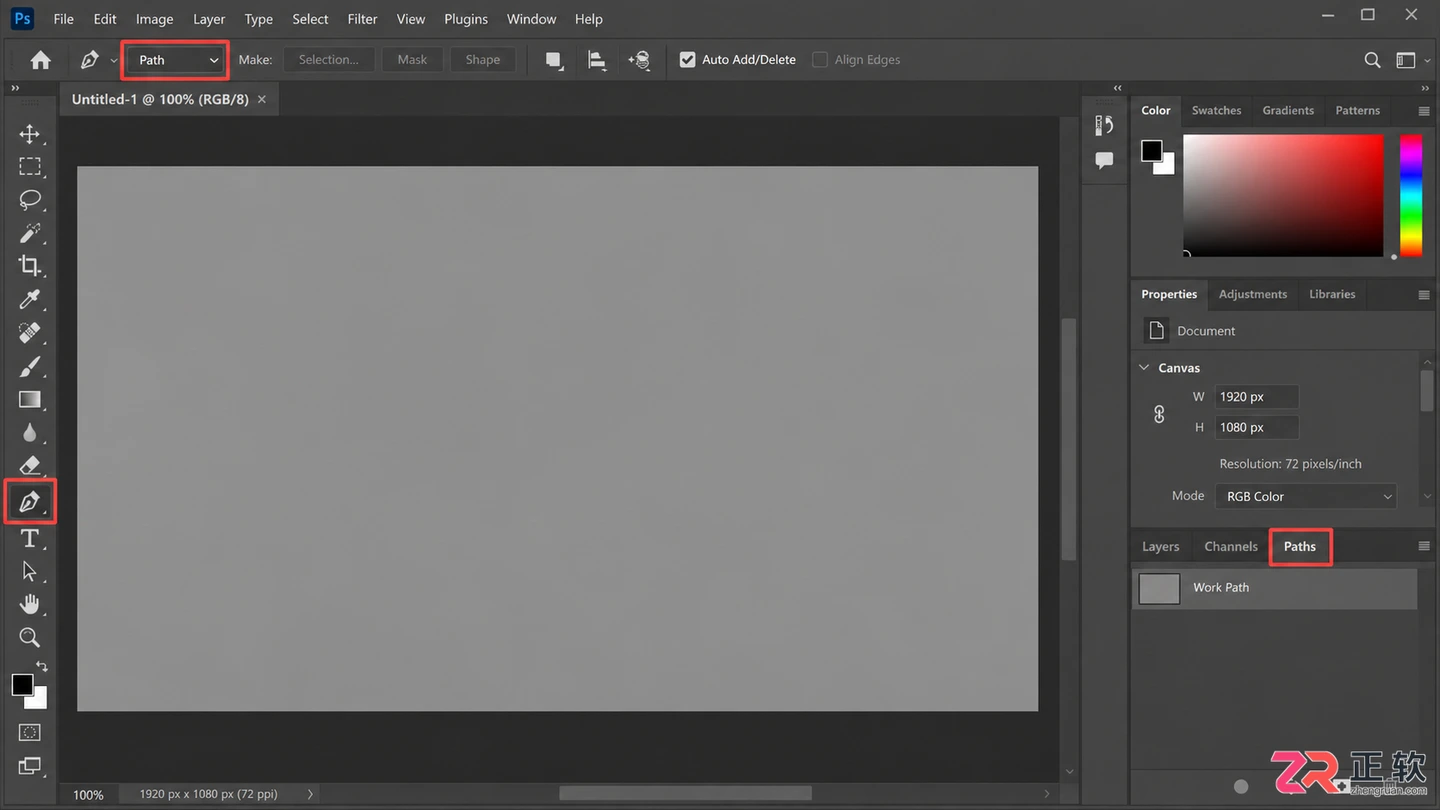Select the Eyedropper tool
This screenshot has width=1440, height=810.
pos(30,299)
